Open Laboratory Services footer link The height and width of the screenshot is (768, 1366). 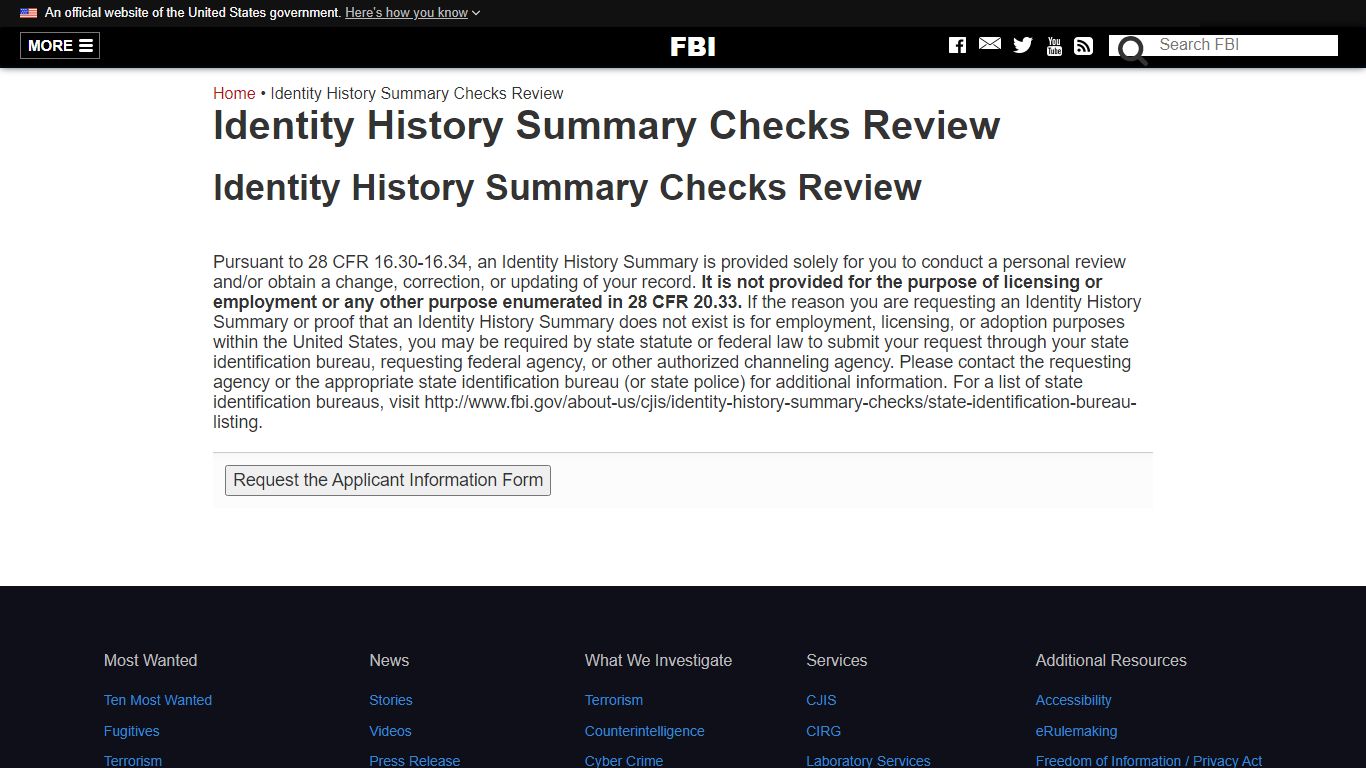coord(868,761)
